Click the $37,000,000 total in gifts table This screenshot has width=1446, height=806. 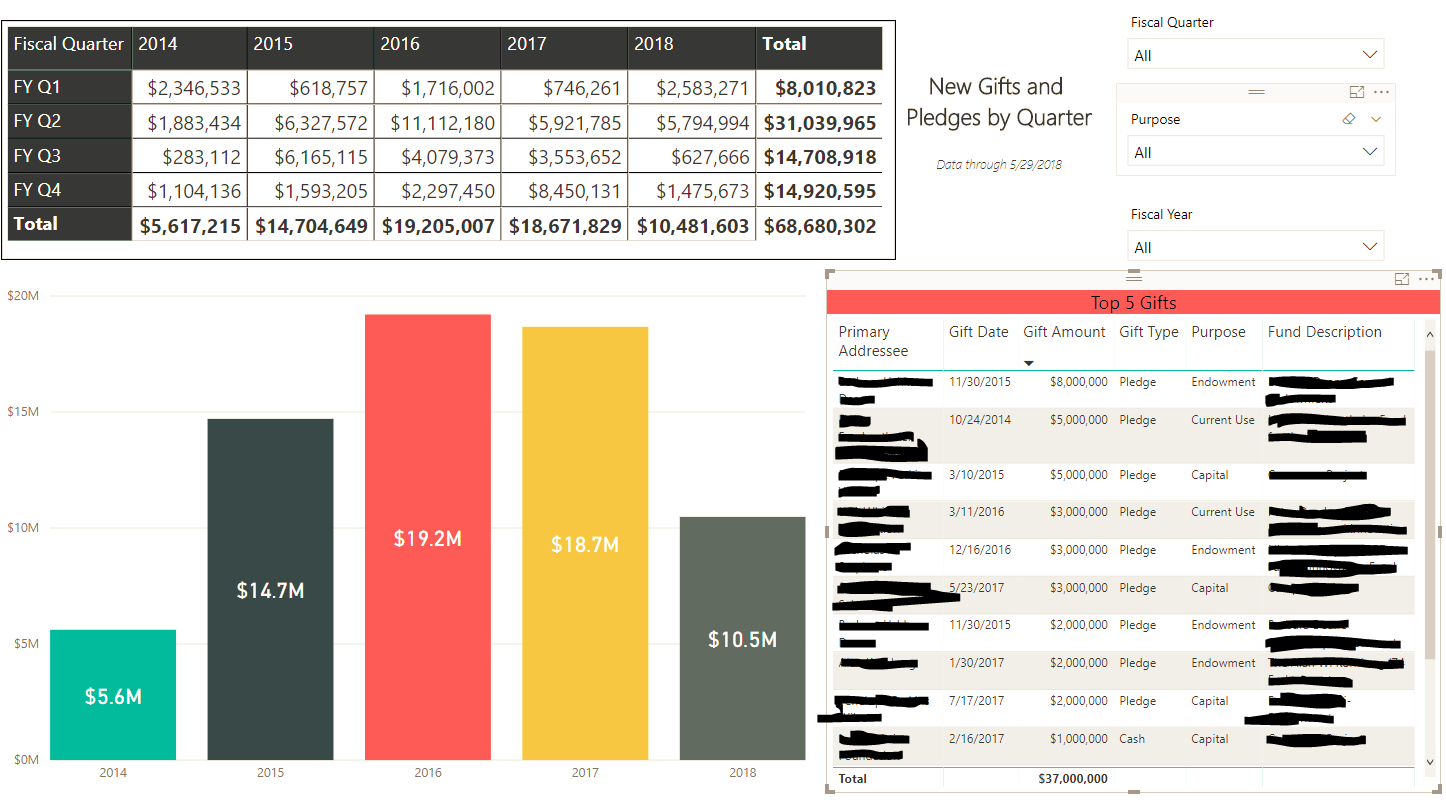click(1073, 778)
